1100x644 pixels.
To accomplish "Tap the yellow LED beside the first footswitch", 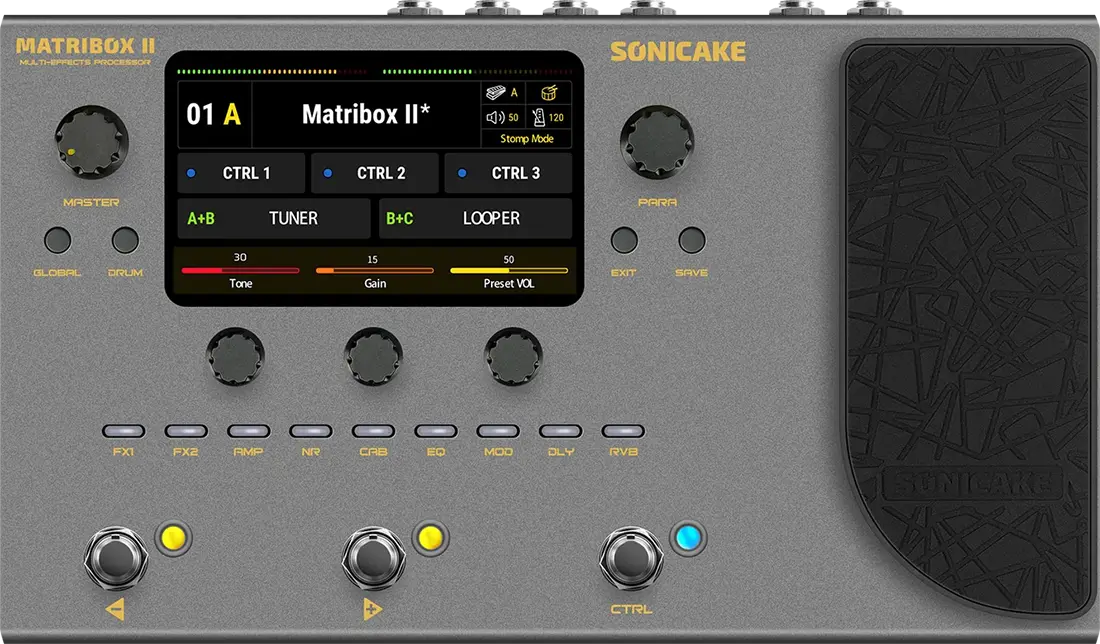I will pyautogui.click(x=173, y=538).
